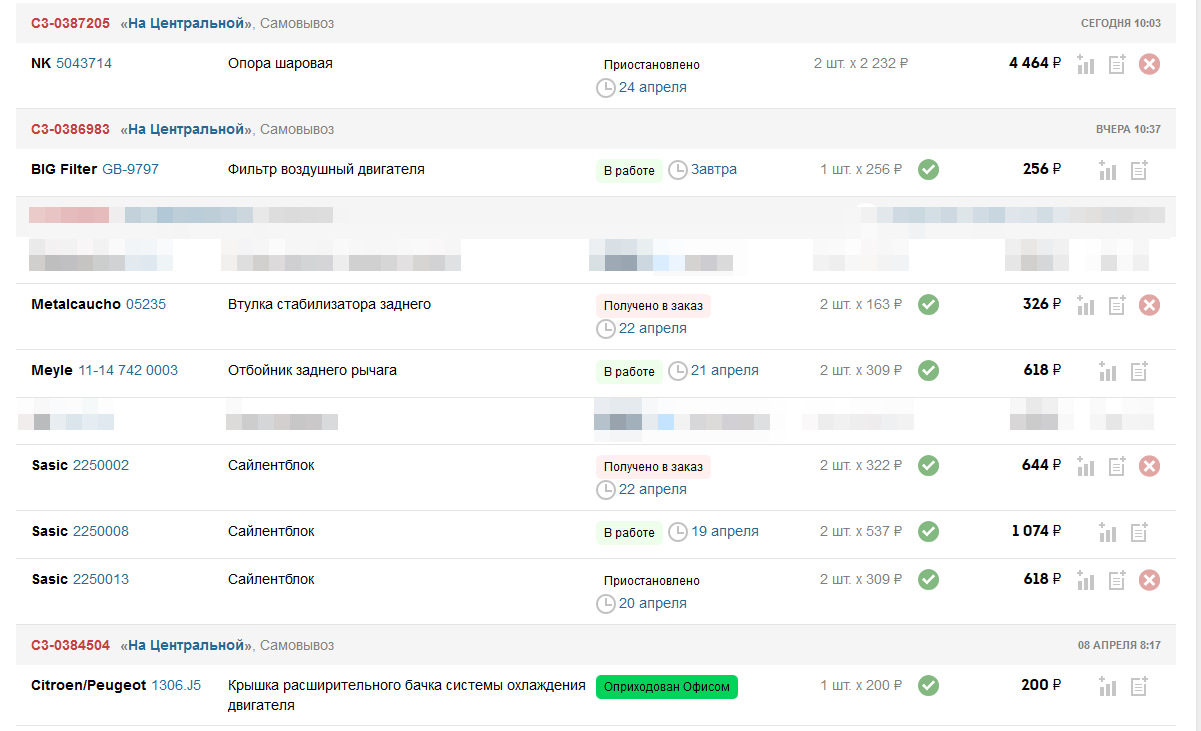The height and width of the screenshot is (731, 1201).
Task: Click the 21 апреля delivery date
Action: click(725, 371)
